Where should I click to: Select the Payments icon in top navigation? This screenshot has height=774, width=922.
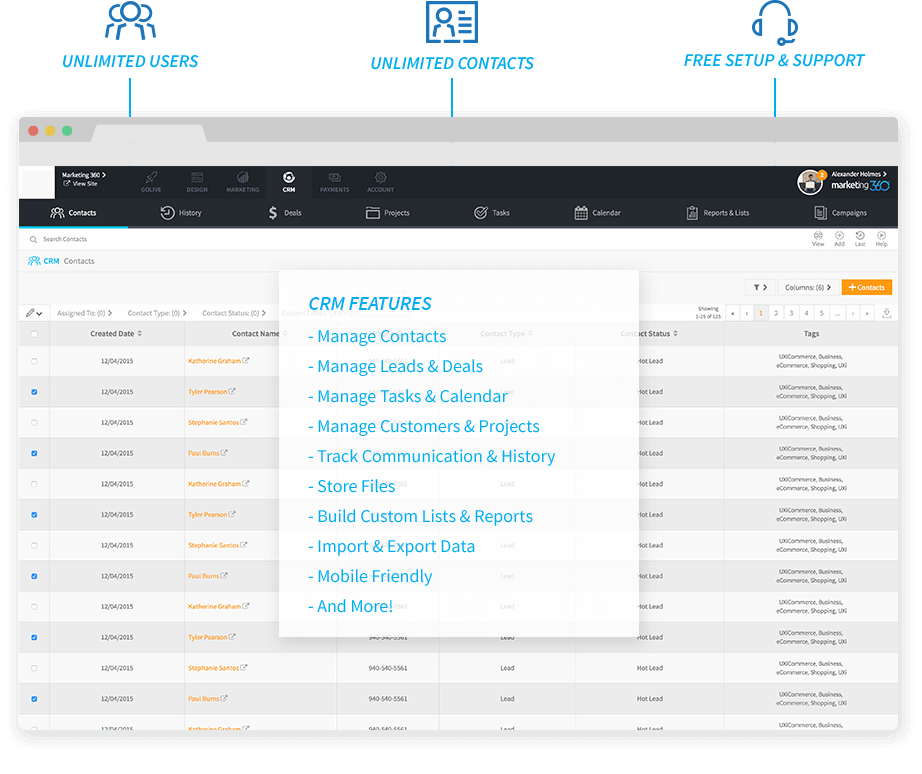(x=334, y=180)
